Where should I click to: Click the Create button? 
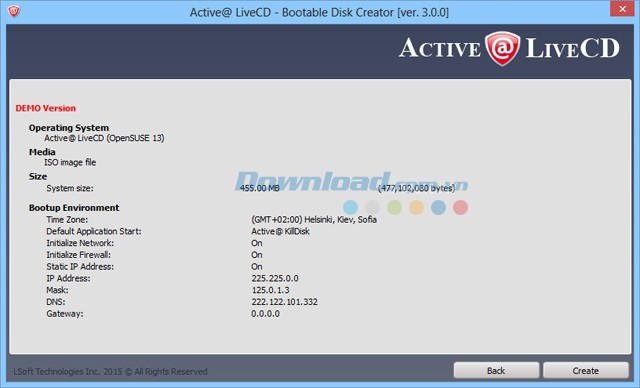tap(586, 370)
